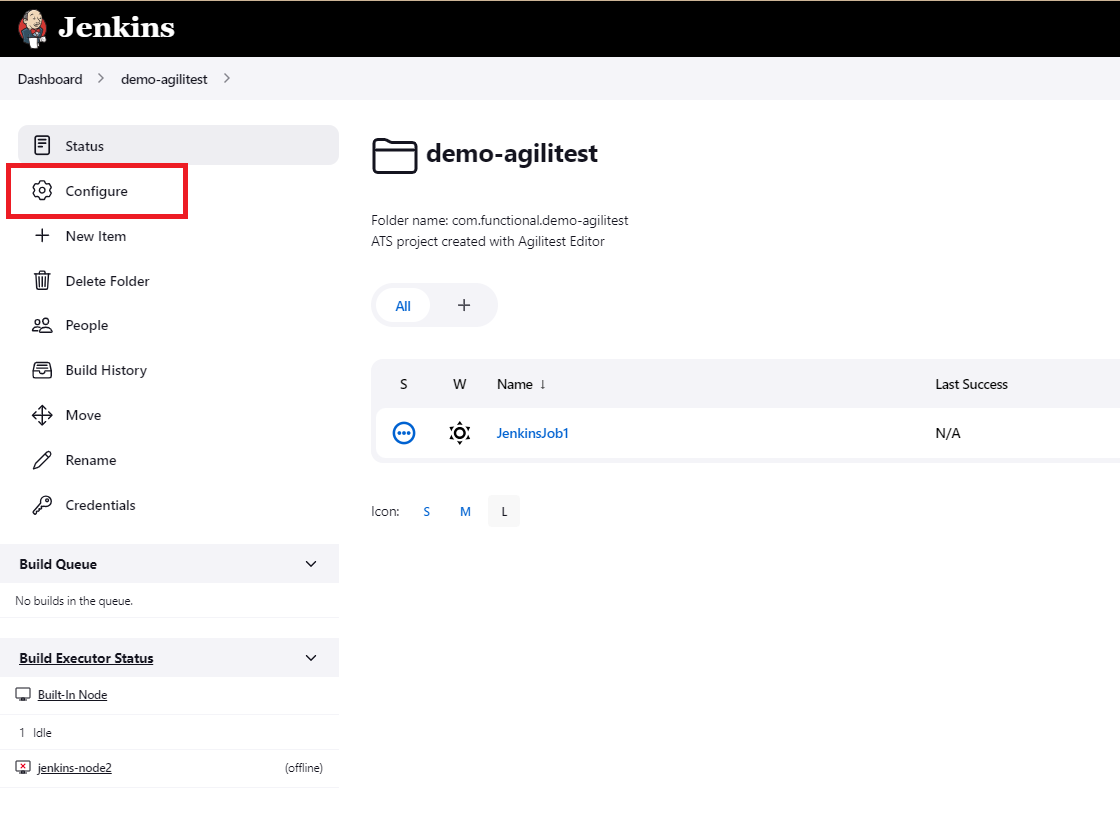The image size is (1120, 825).
Task: Click the demo-agilitest folder icon
Action: (394, 156)
